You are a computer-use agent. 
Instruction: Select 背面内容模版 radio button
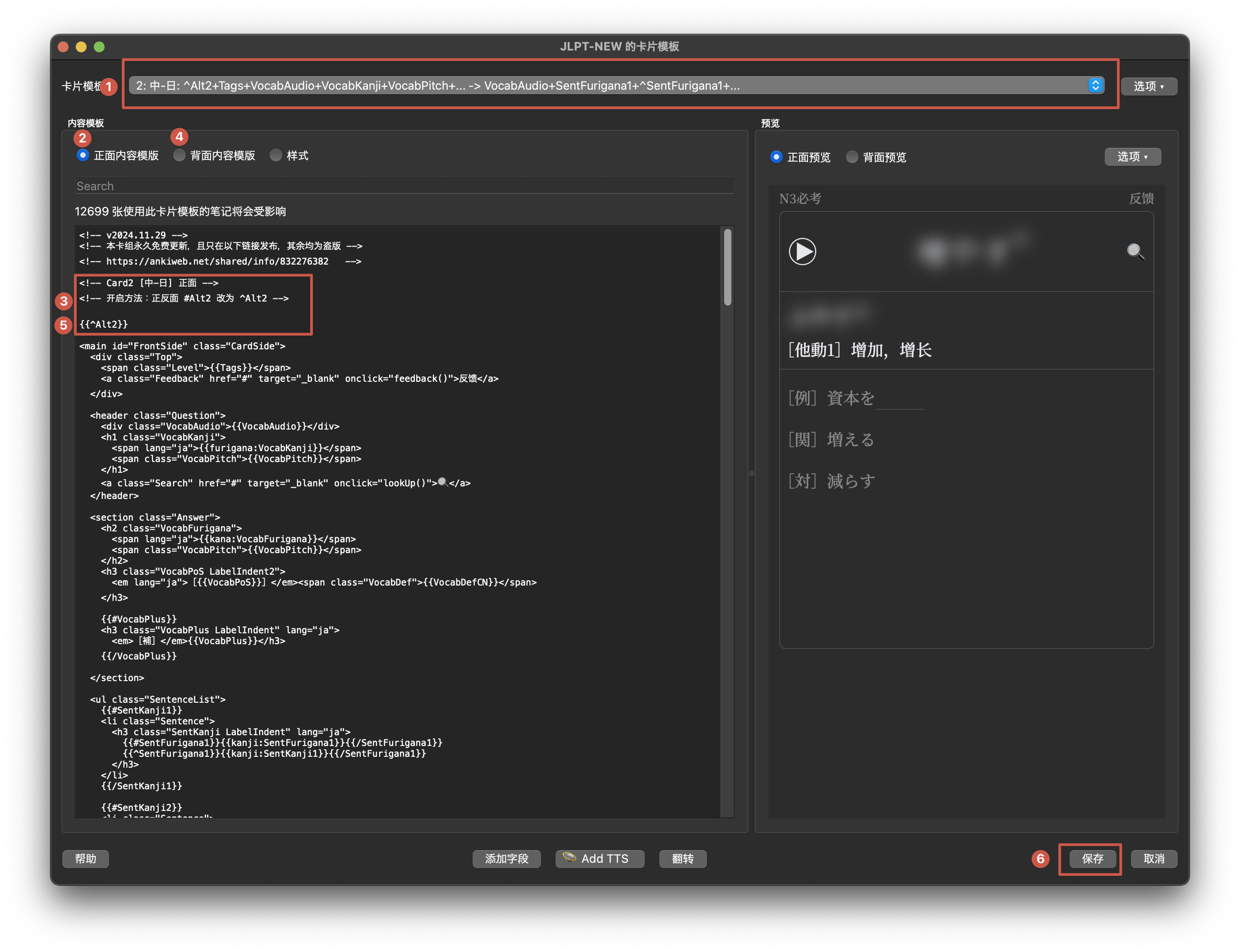[179, 155]
